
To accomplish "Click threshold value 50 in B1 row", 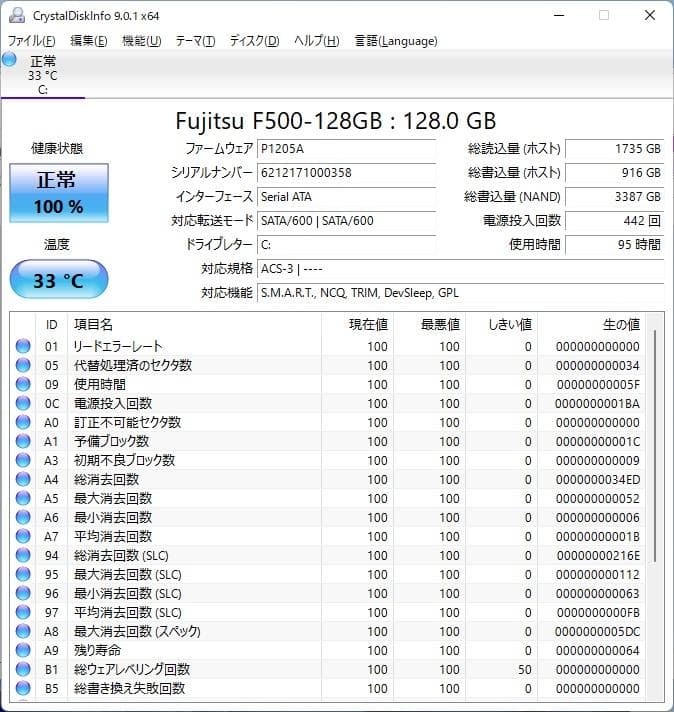I will (525, 669).
